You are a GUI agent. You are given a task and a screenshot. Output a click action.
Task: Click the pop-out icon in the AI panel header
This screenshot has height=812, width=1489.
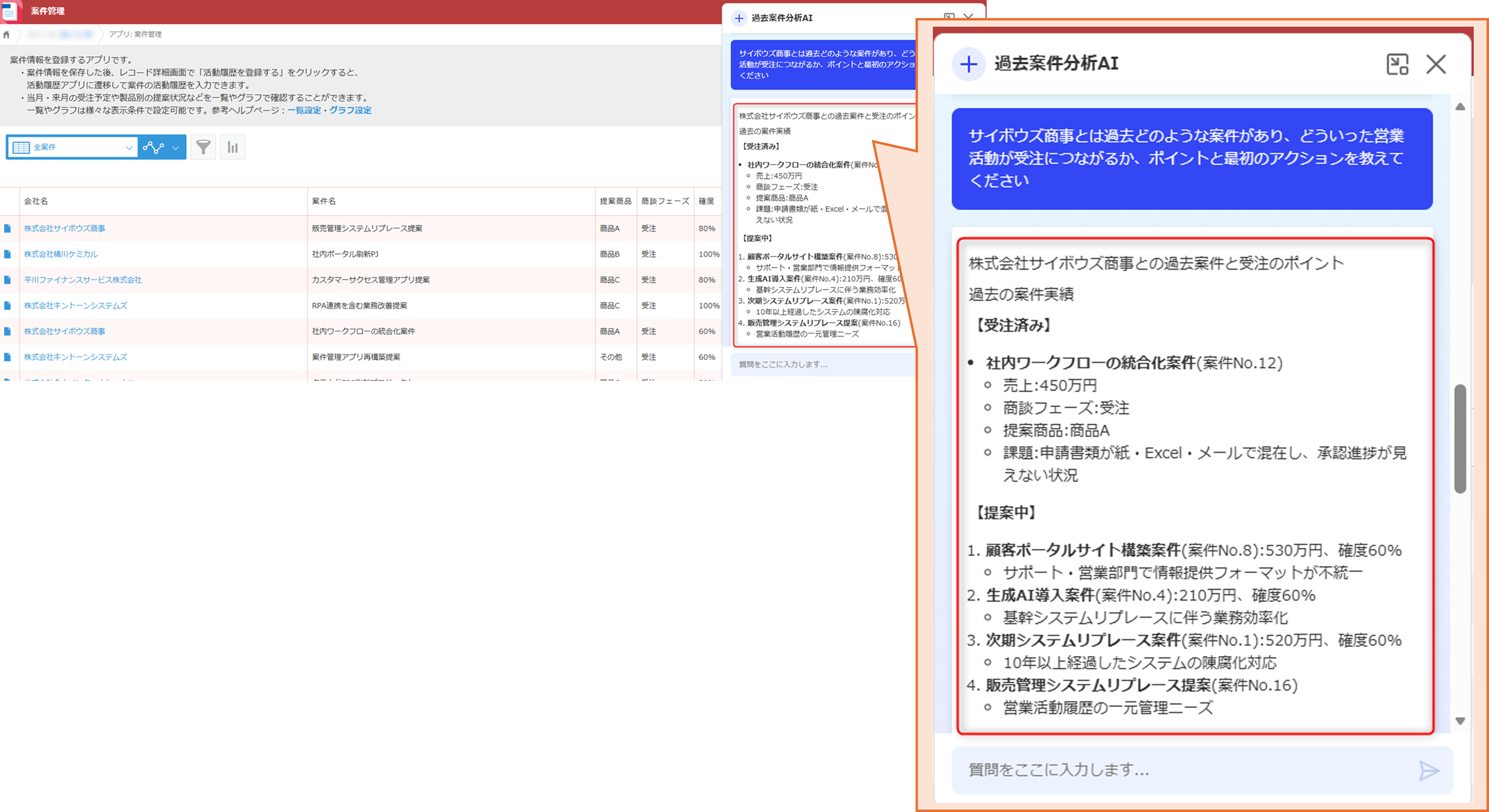click(x=1397, y=64)
